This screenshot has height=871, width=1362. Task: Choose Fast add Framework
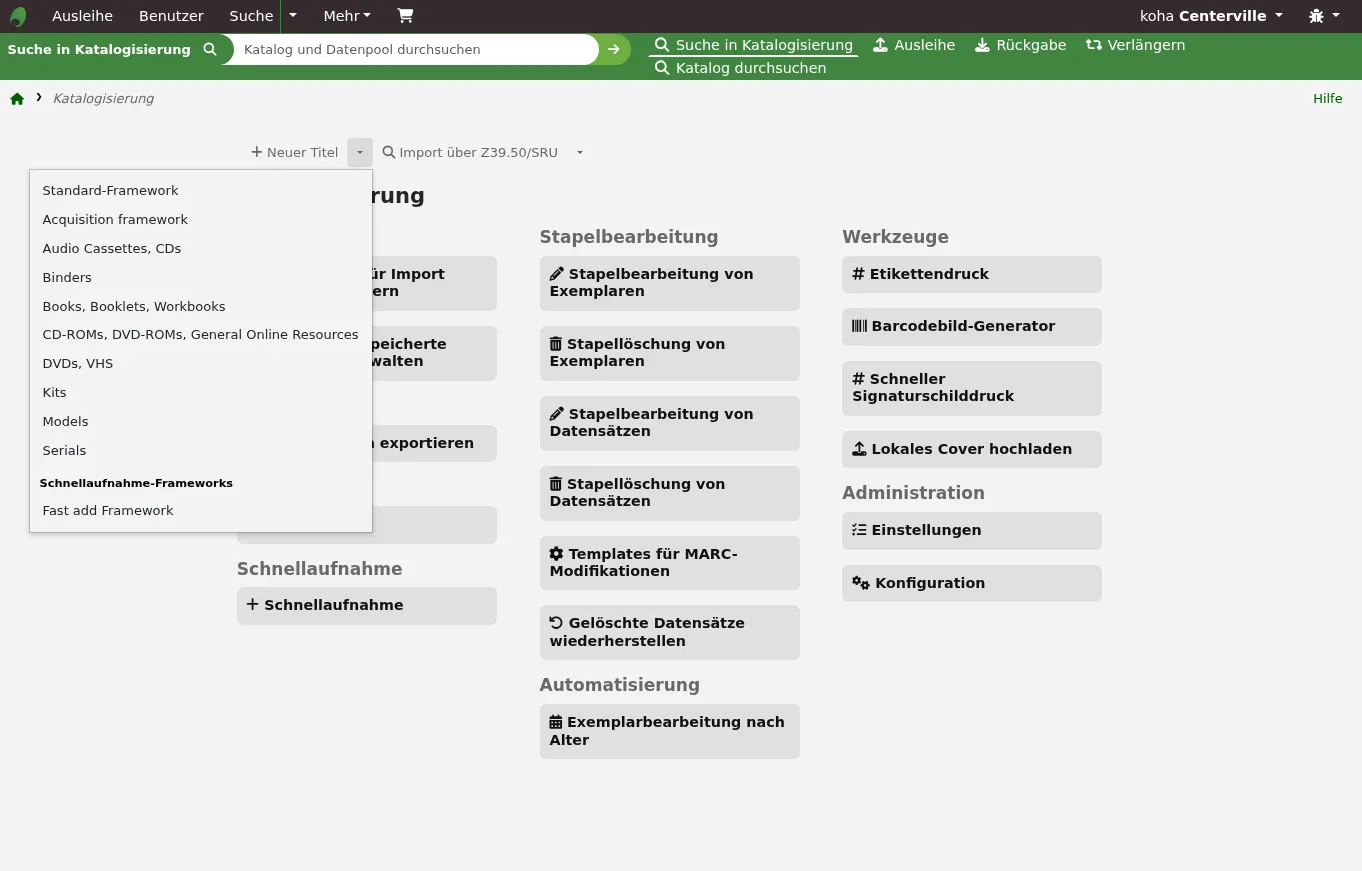(201, 510)
